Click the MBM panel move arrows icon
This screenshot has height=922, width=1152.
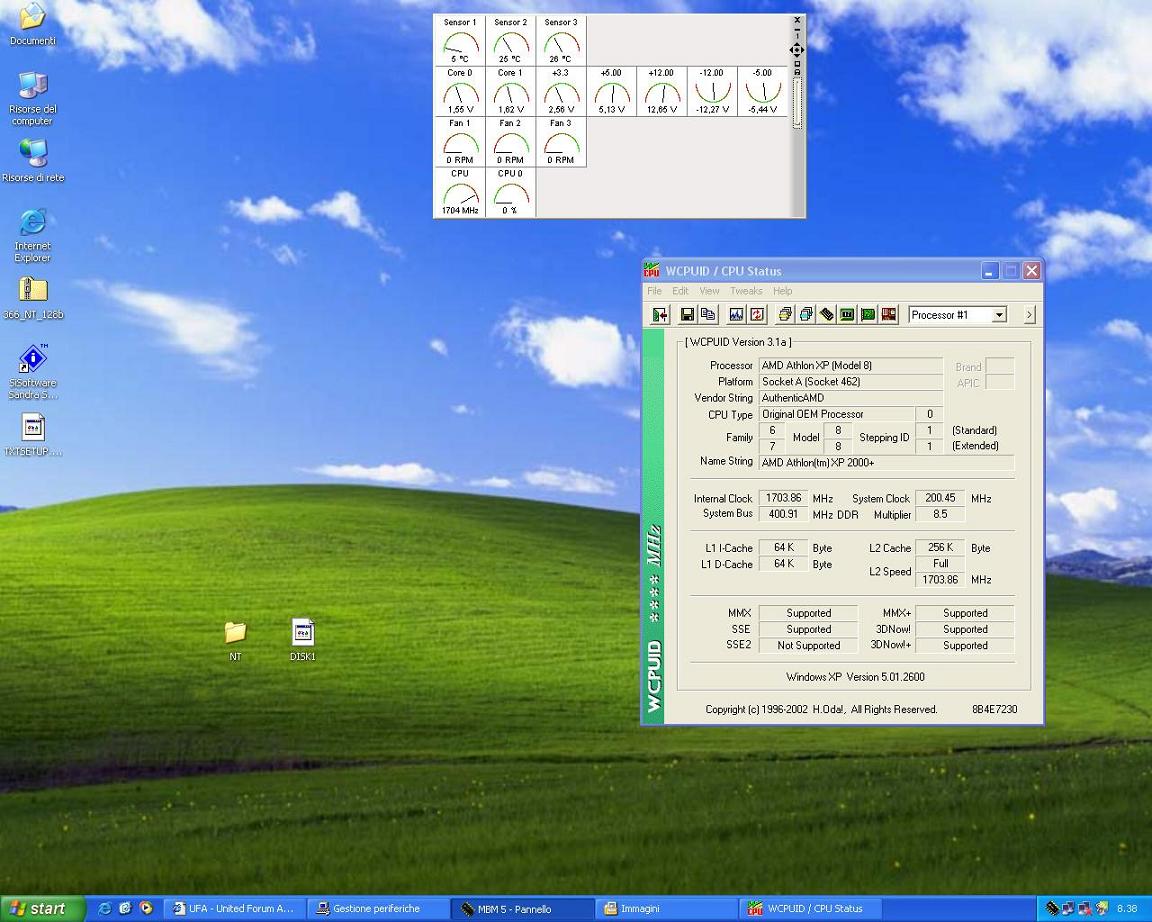coord(796,50)
